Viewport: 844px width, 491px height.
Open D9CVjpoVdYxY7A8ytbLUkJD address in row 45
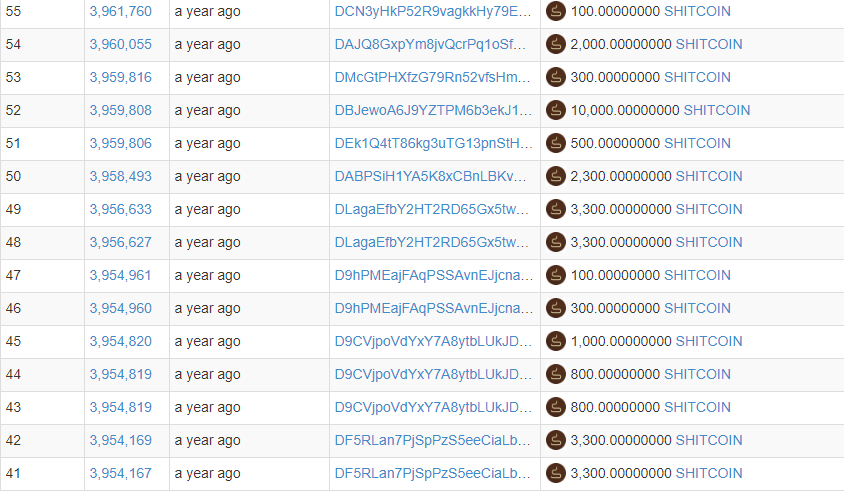tap(433, 341)
